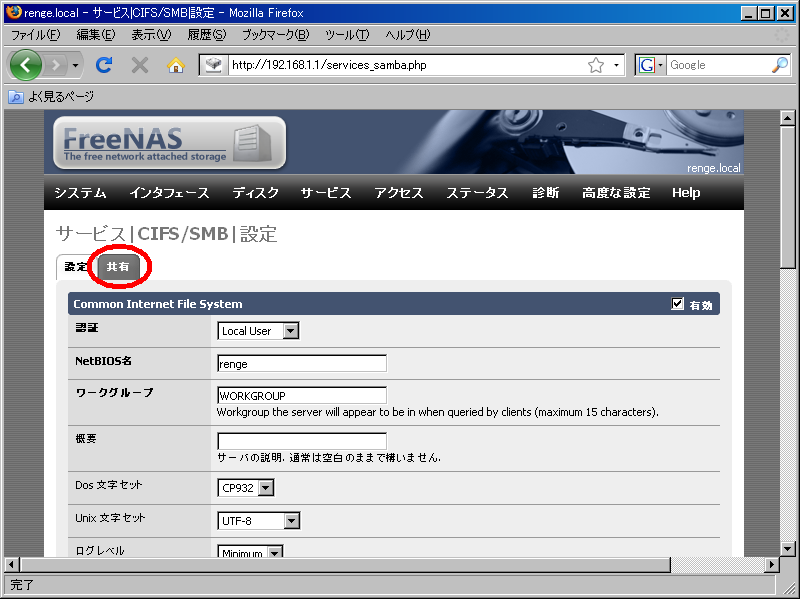
Task: Open the 高度な設定 navigation menu
Action: pos(616,193)
